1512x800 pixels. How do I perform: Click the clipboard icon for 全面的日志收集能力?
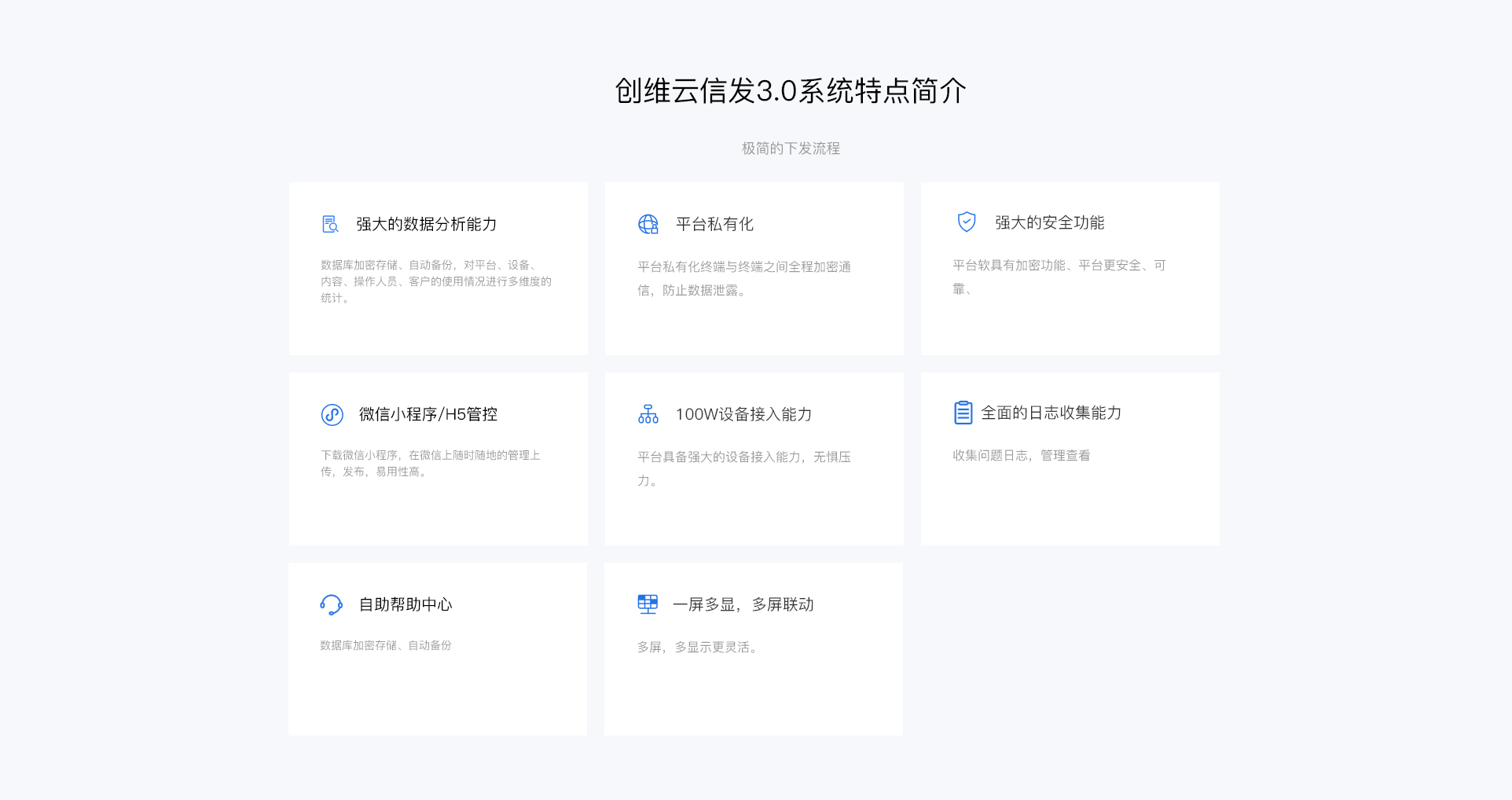click(963, 413)
